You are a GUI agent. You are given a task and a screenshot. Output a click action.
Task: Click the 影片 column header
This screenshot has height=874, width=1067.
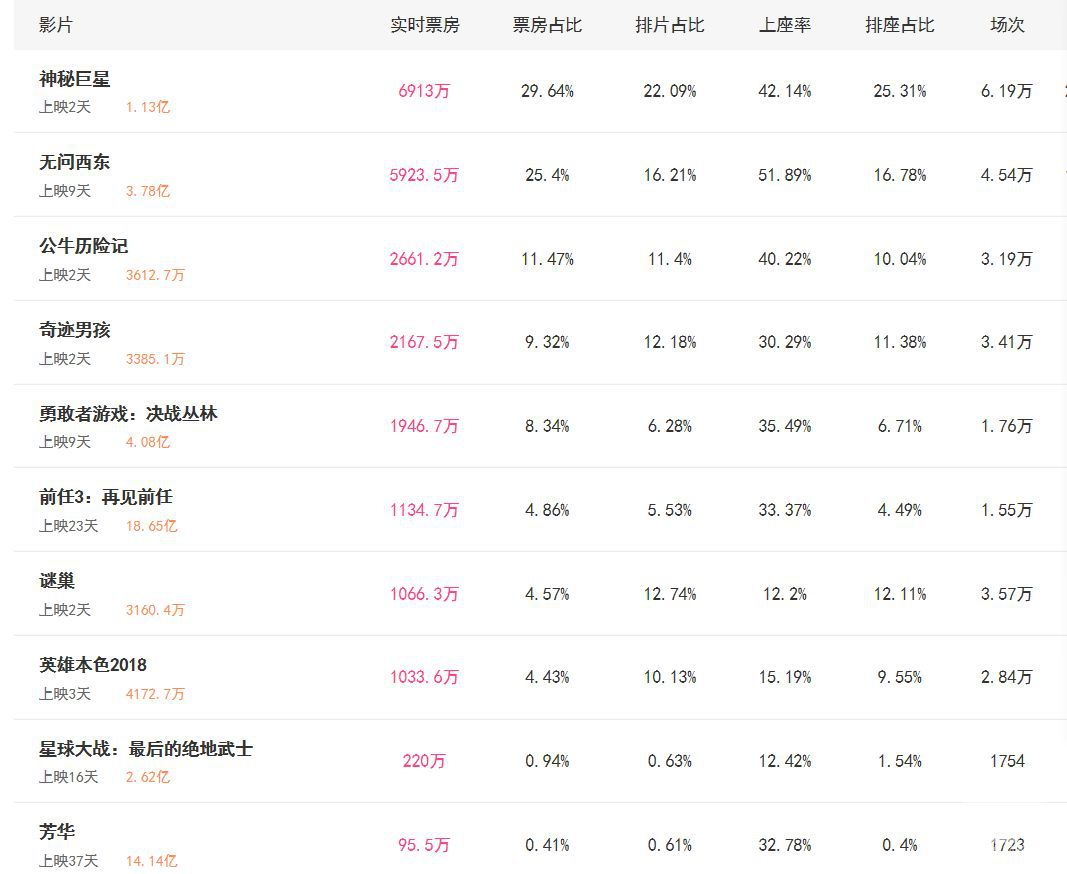56,25
